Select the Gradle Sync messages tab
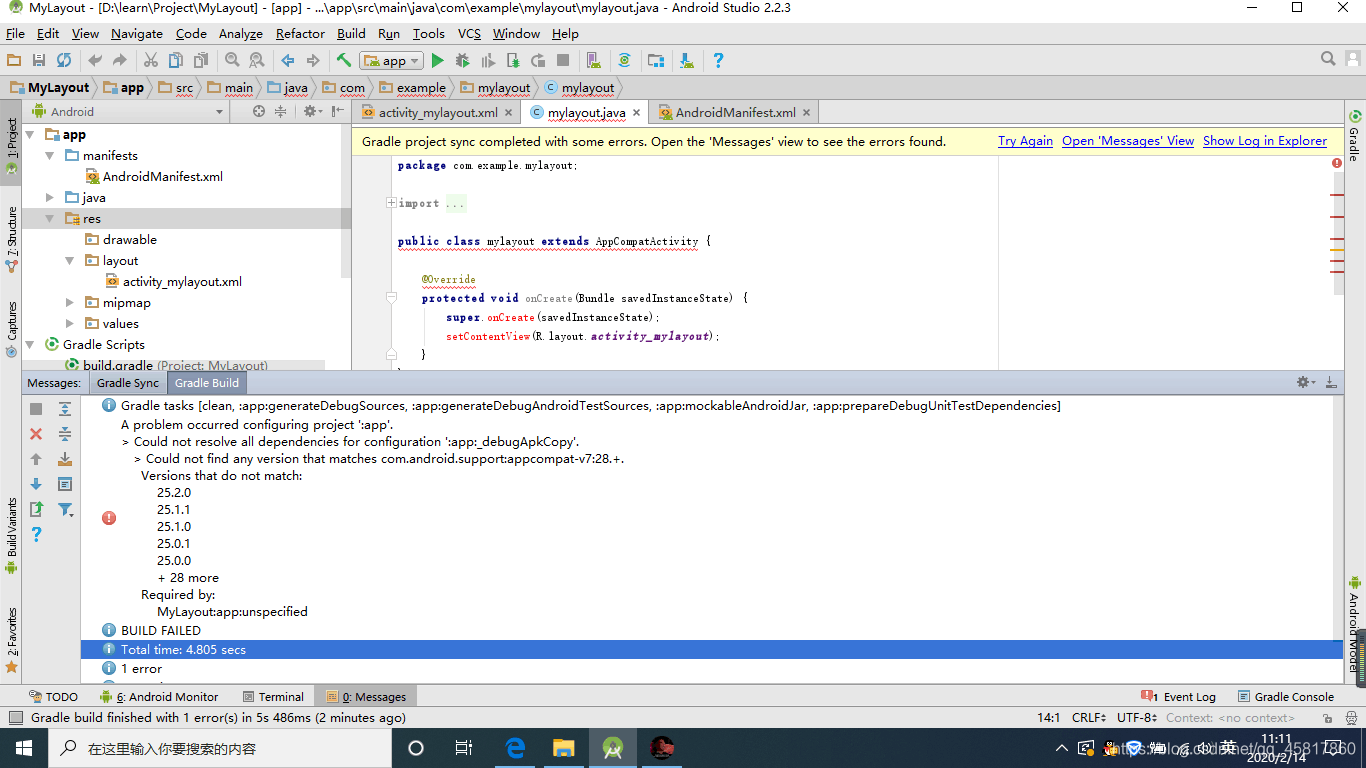Viewport: 1366px width, 768px height. [127, 383]
